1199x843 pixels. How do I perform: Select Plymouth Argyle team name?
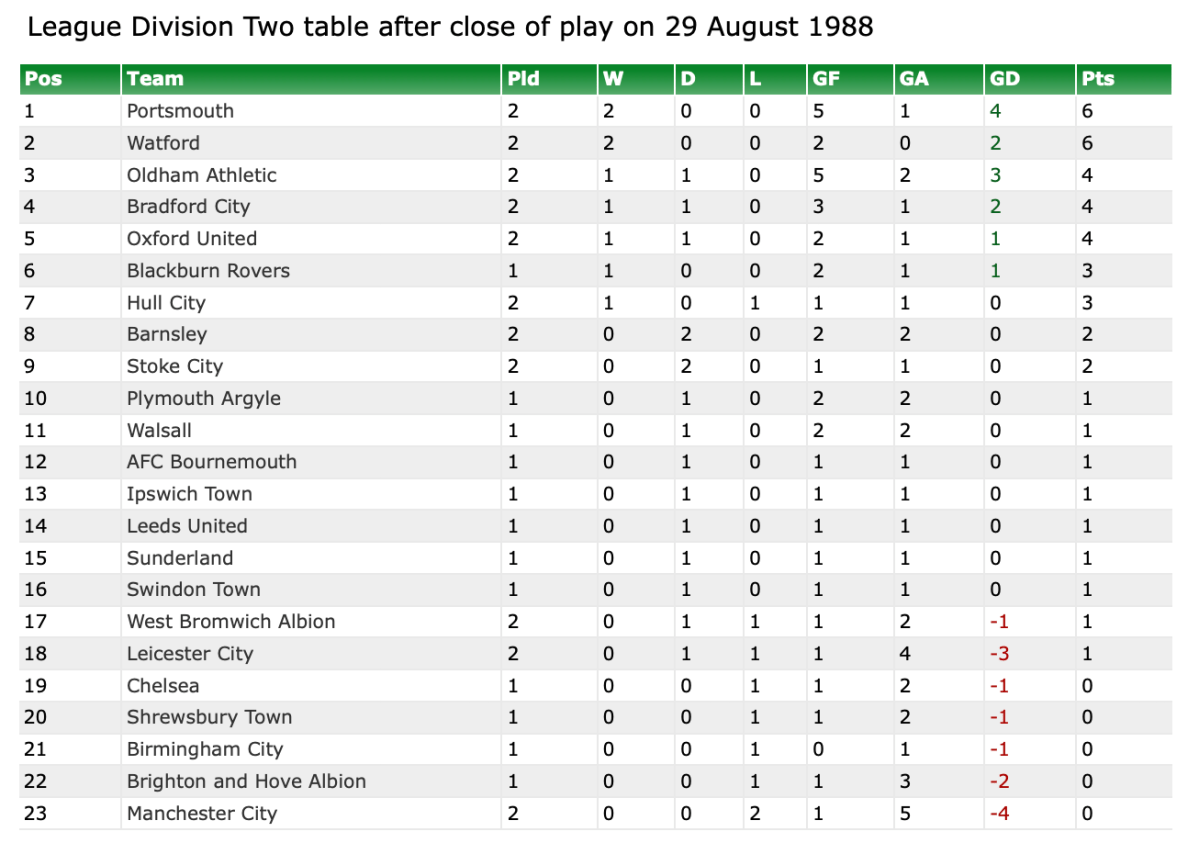tap(203, 398)
